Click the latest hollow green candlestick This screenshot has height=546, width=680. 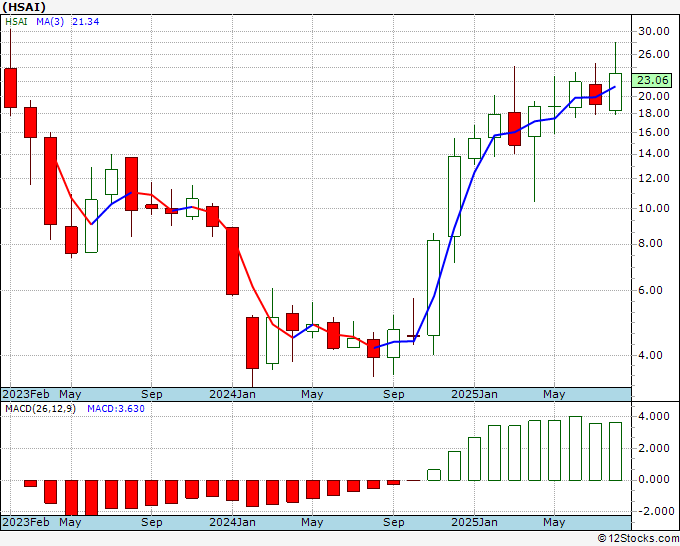point(615,92)
